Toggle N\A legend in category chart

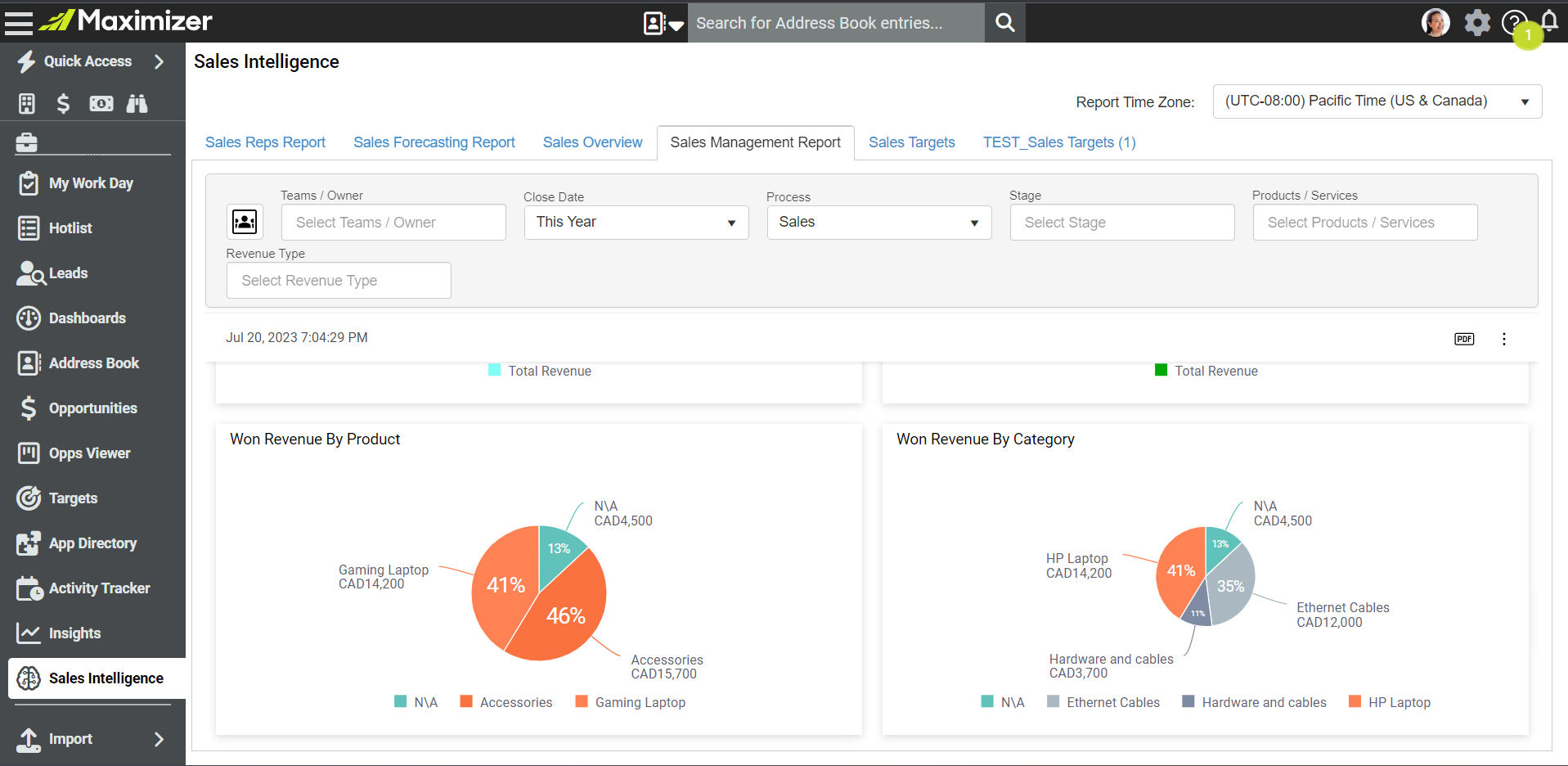1003,702
